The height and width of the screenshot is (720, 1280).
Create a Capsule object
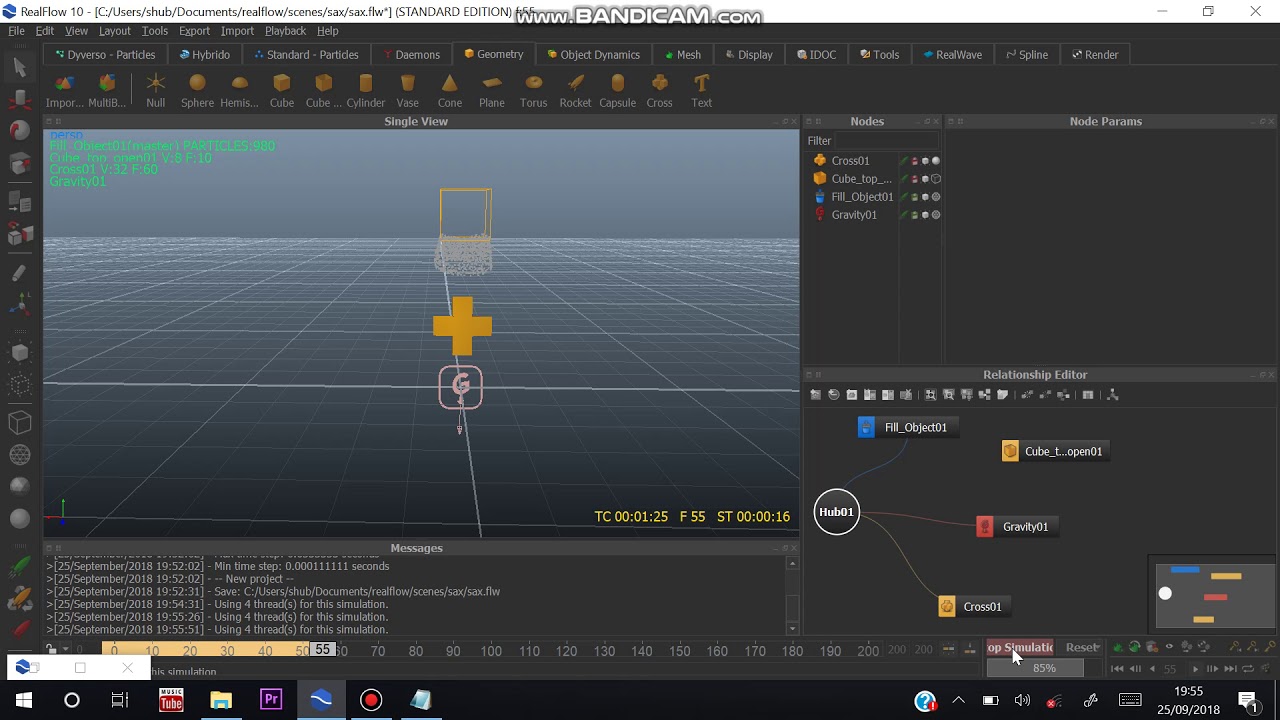[617, 90]
